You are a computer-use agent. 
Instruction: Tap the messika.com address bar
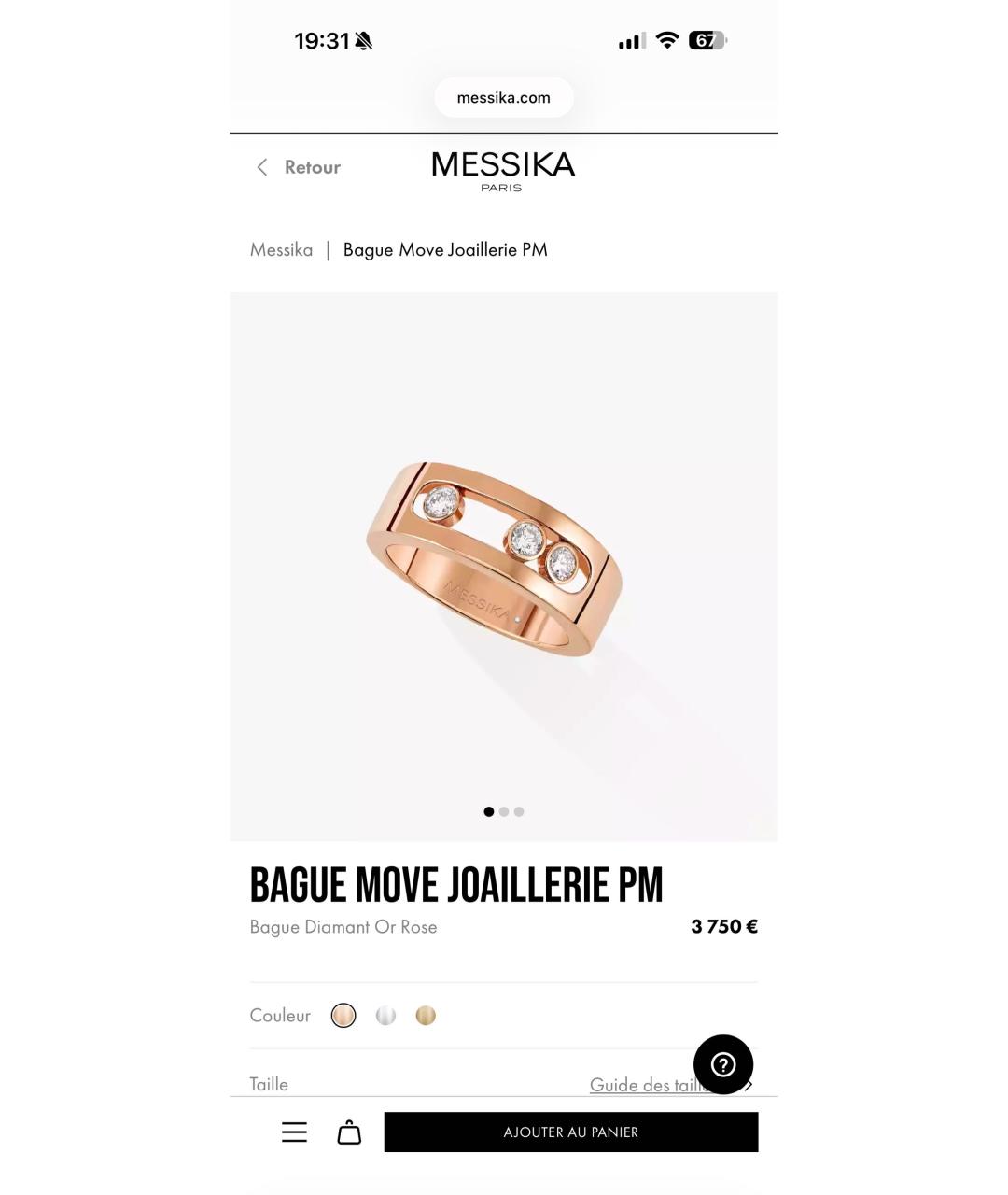[x=504, y=97]
